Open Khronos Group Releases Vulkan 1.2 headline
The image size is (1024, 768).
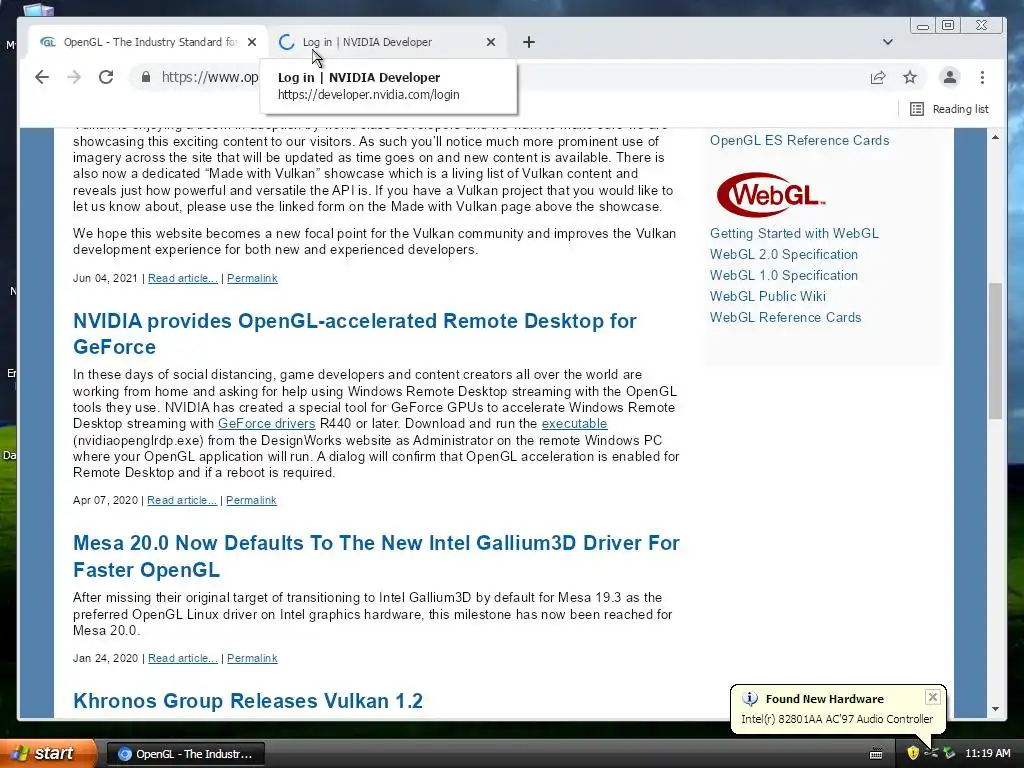[x=248, y=701]
